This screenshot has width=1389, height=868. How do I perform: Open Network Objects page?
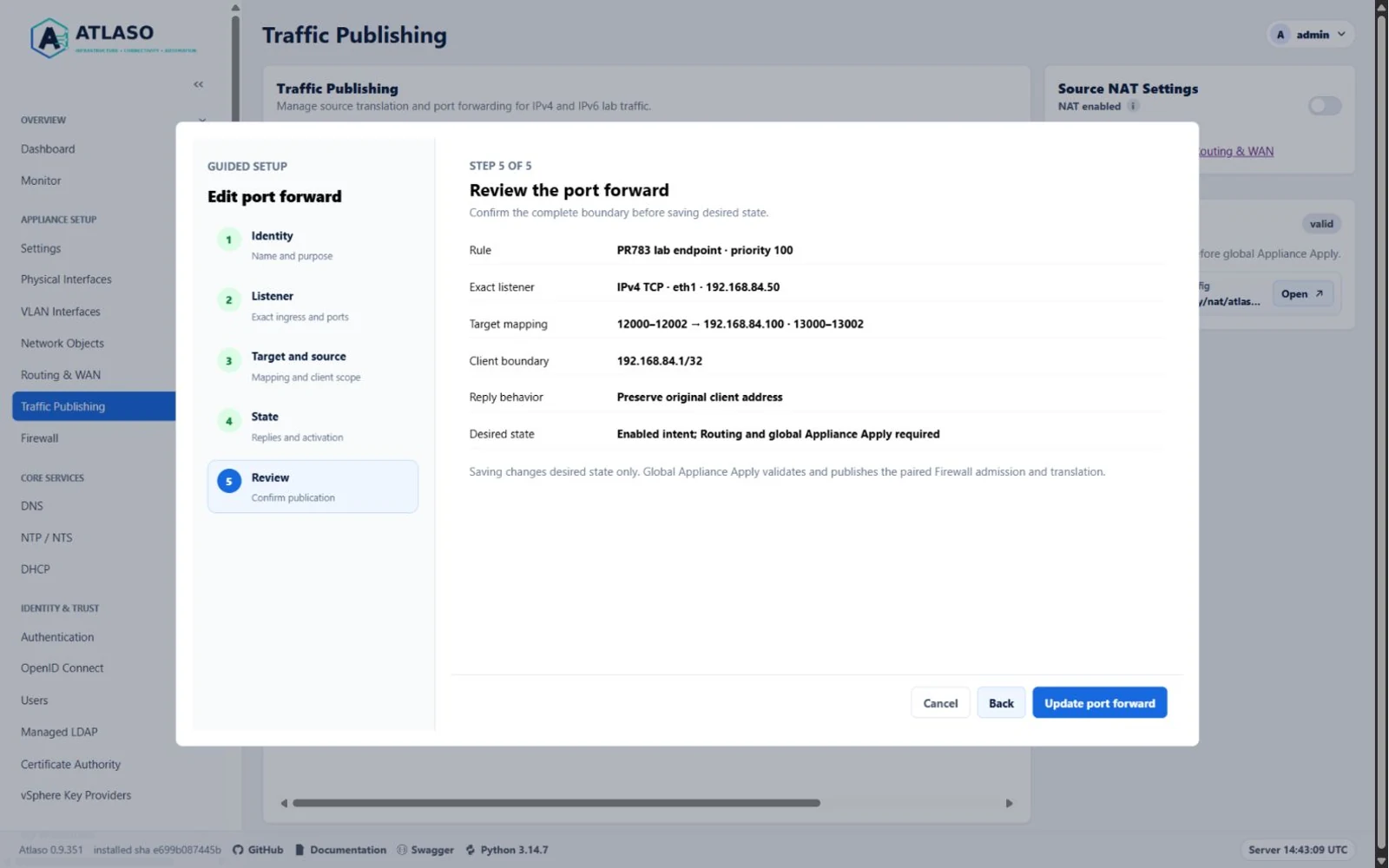pos(63,343)
